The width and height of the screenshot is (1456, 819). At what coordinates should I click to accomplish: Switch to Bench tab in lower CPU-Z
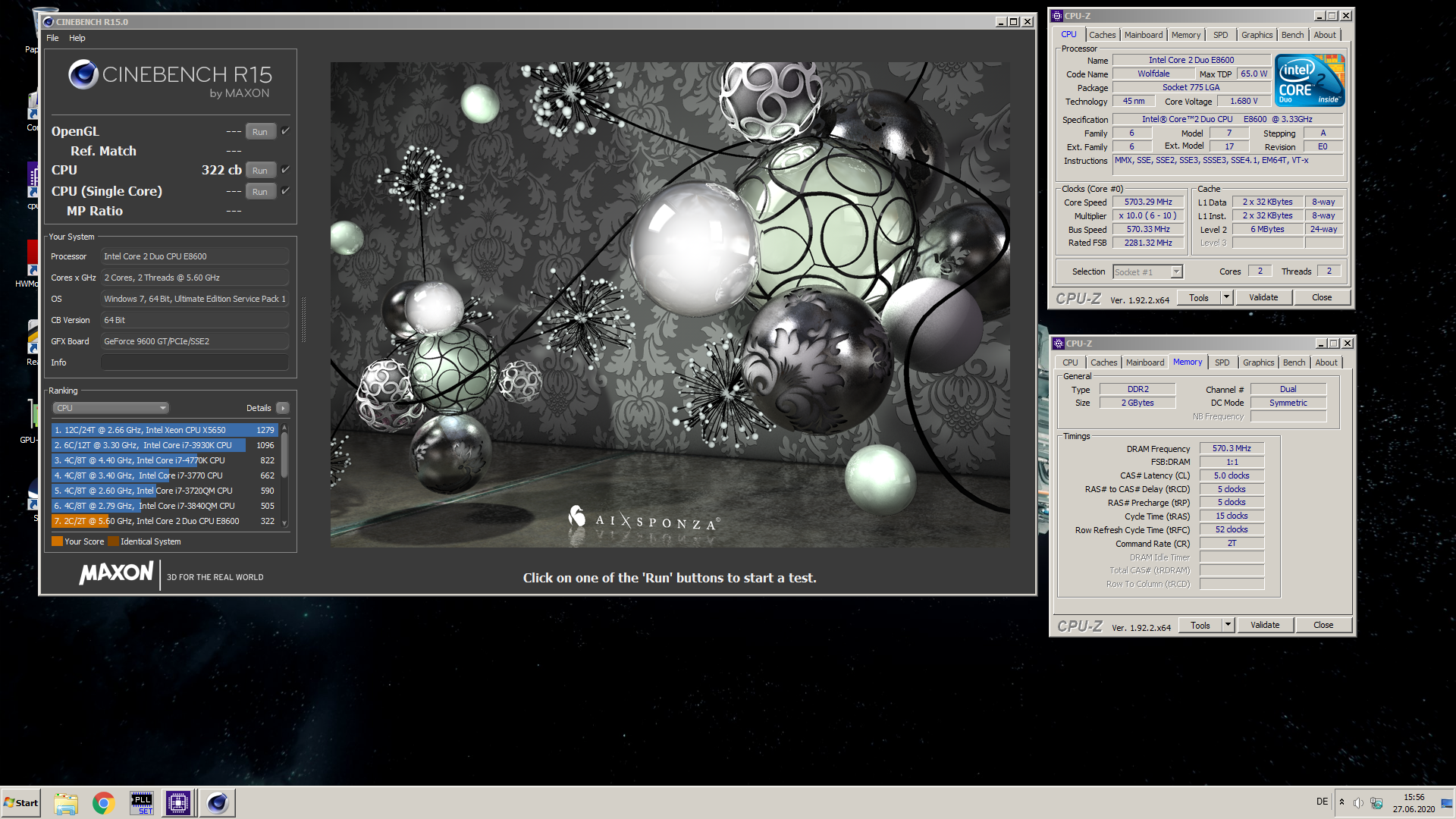[1294, 362]
